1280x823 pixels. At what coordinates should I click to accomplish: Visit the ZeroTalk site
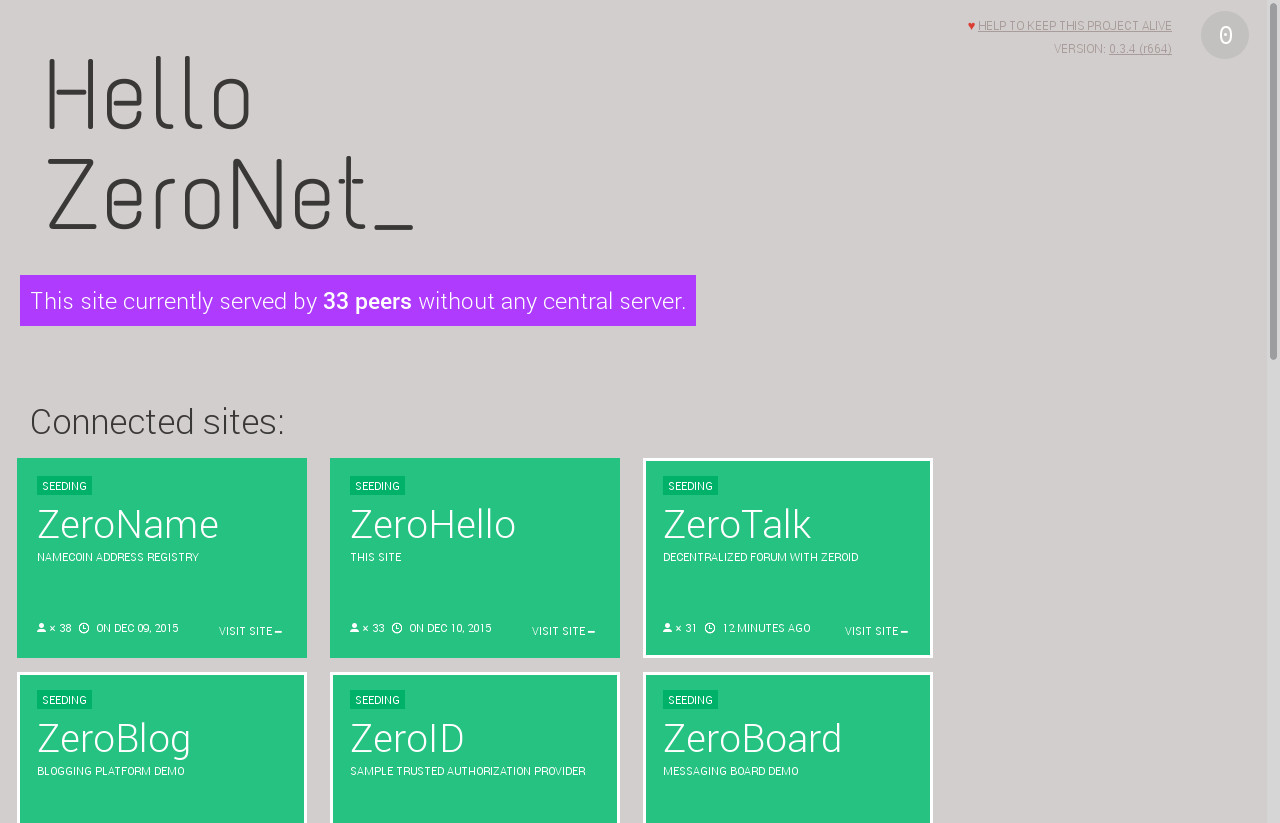coord(876,631)
